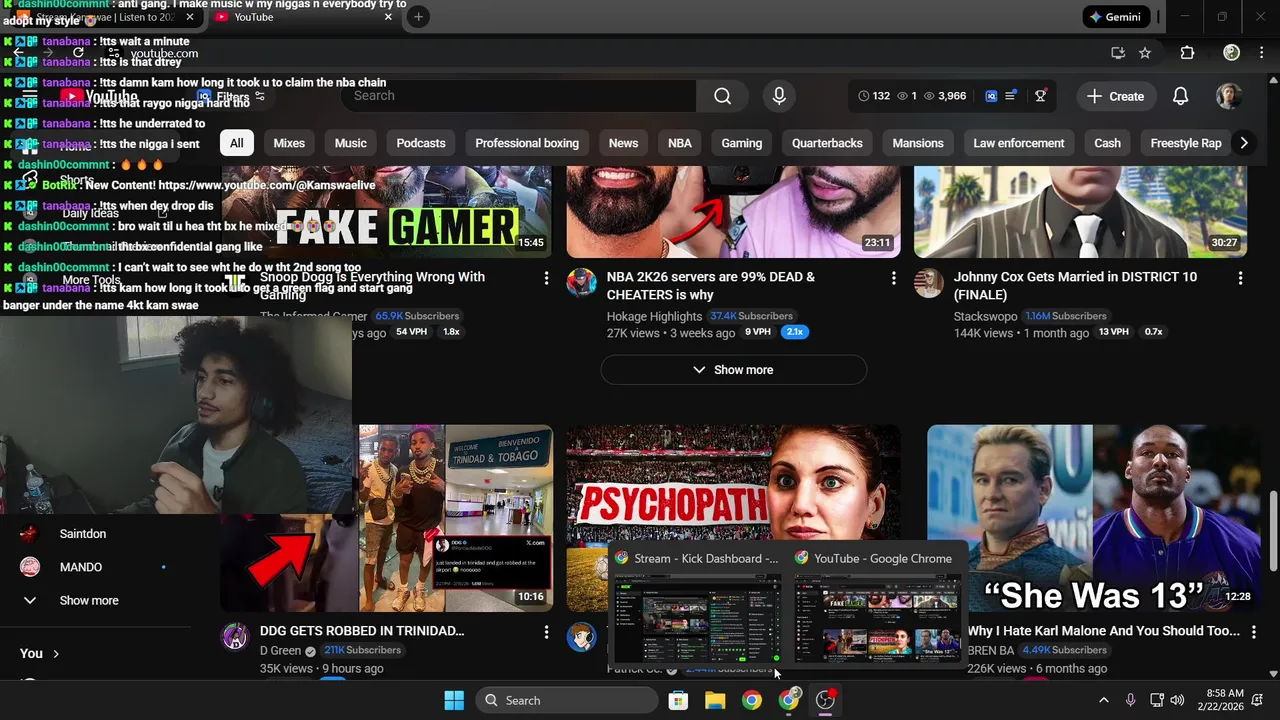Open Stackswopo channel avatar
The image size is (1280, 720).
coord(928,283)
